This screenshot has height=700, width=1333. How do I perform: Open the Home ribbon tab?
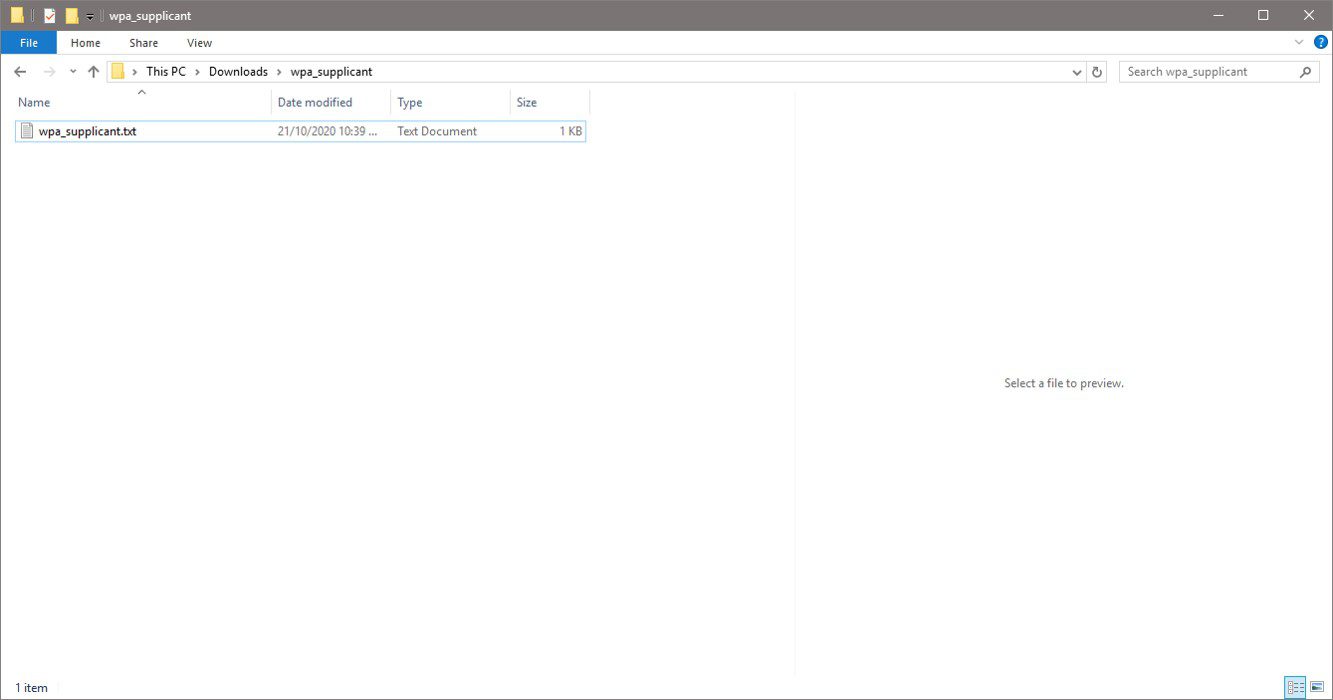(85, 43)
